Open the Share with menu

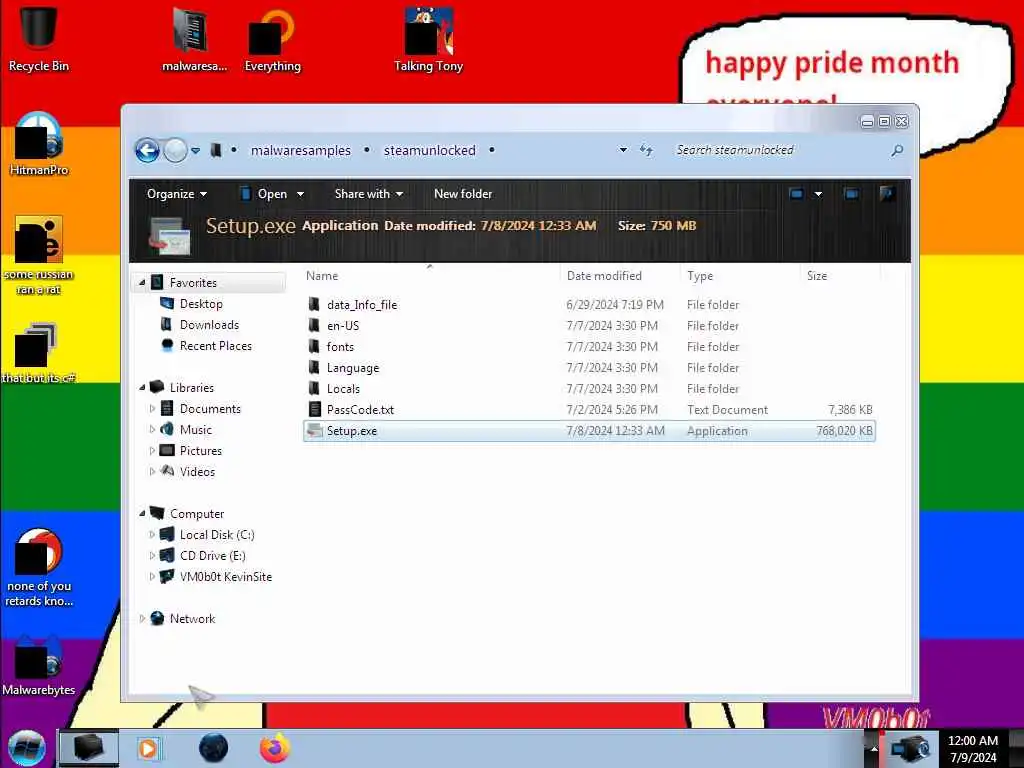coord(368,194)
